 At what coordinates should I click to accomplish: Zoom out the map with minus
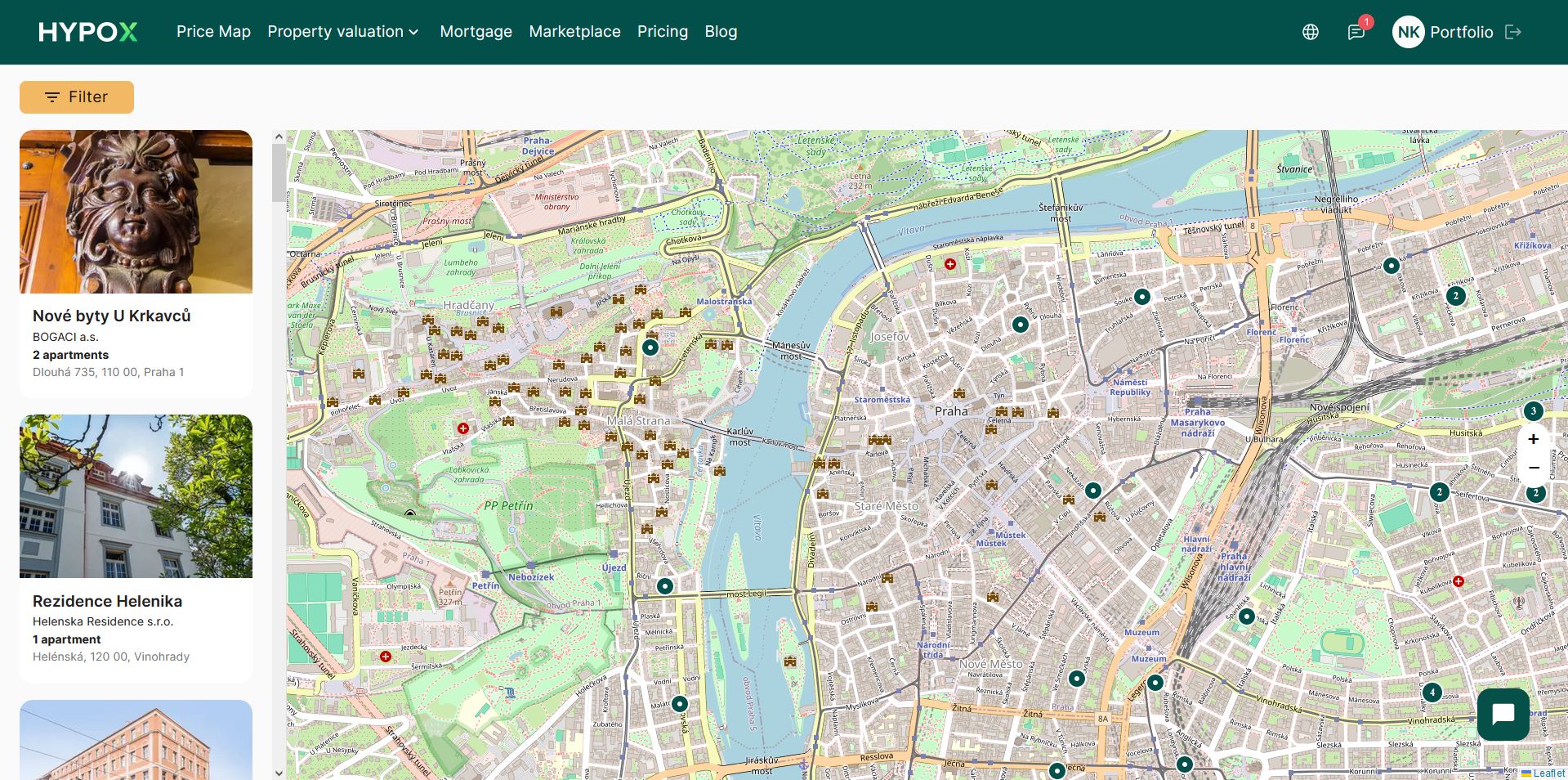tap(1533, 468)
